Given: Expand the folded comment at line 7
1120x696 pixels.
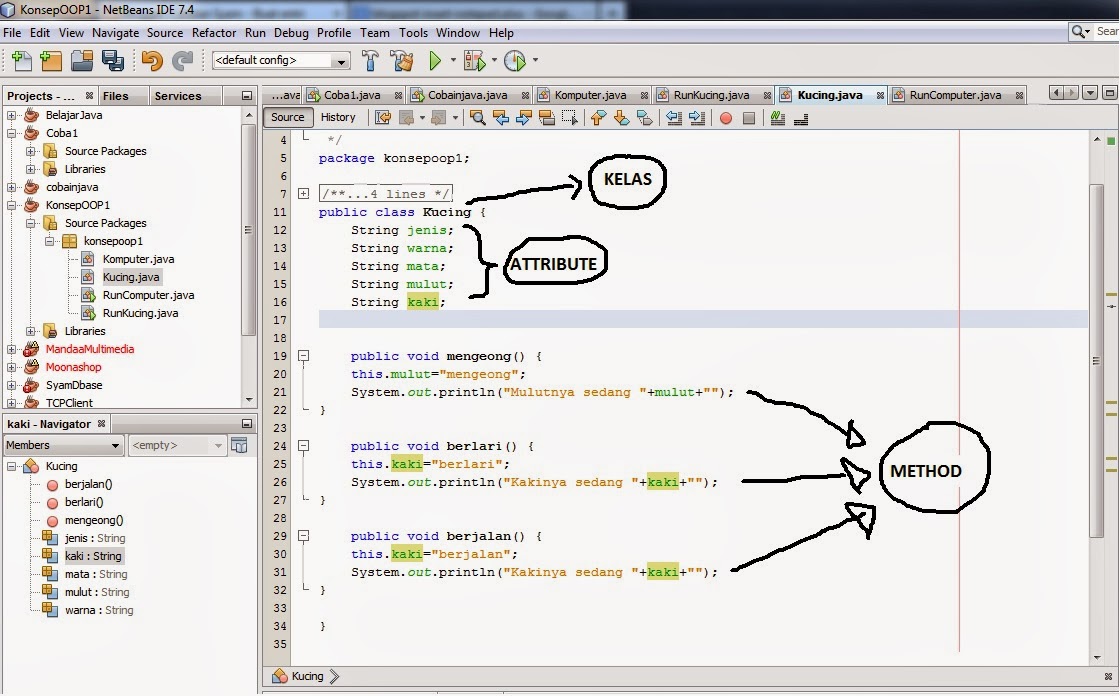Looking at the screenshot, I should (x=304, y=194).
